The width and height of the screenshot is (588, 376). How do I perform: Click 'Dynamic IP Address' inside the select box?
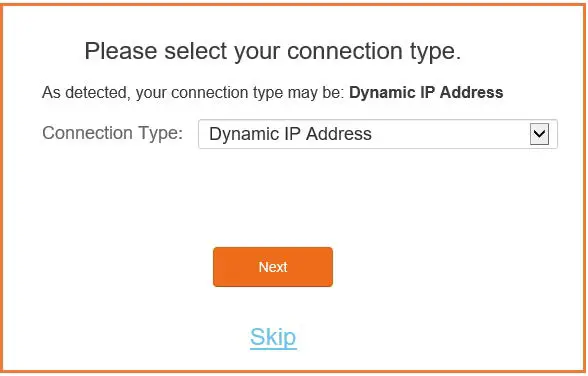click(290, 134)
